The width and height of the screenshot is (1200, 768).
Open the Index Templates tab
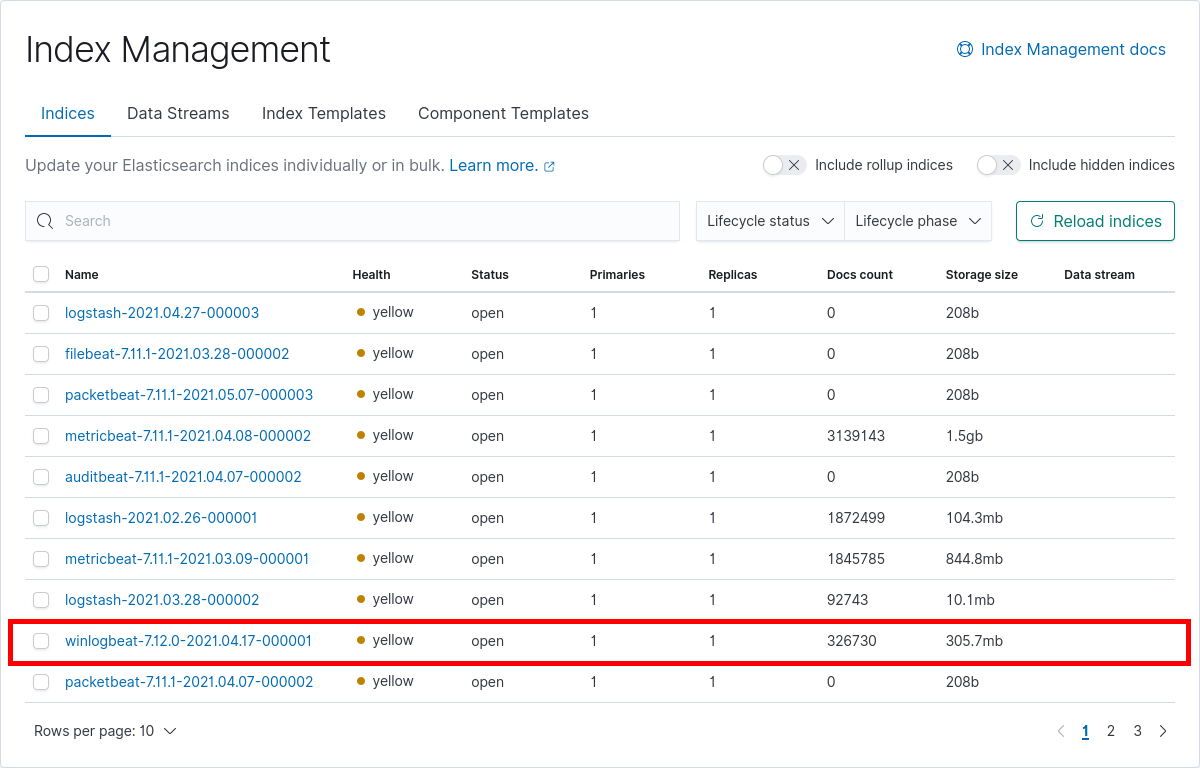click(x=324, y=113)
